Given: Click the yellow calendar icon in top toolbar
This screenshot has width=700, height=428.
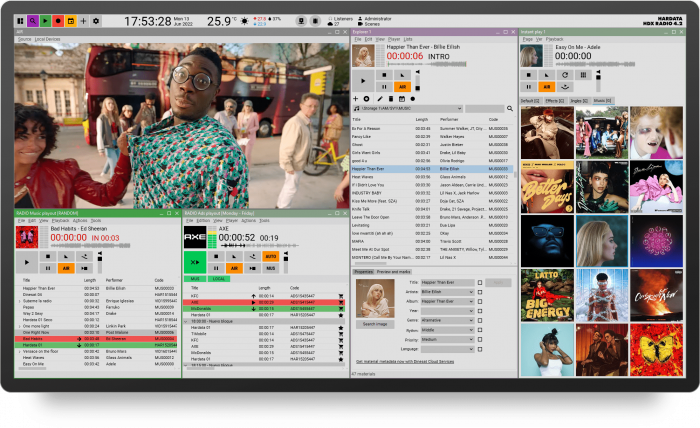Looking at the screenshot, I should (71, 21).
